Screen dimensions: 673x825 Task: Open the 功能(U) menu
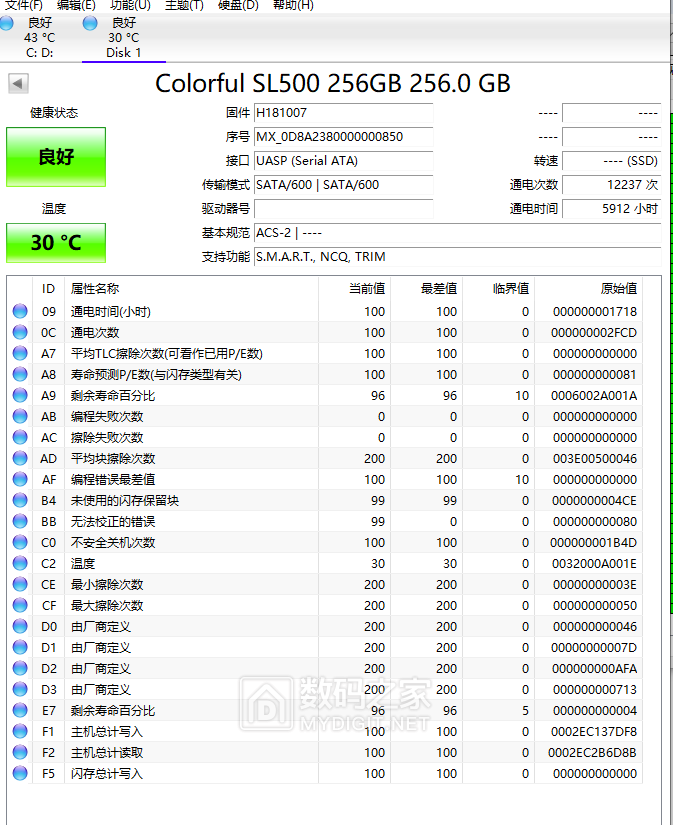click(130, 5)
